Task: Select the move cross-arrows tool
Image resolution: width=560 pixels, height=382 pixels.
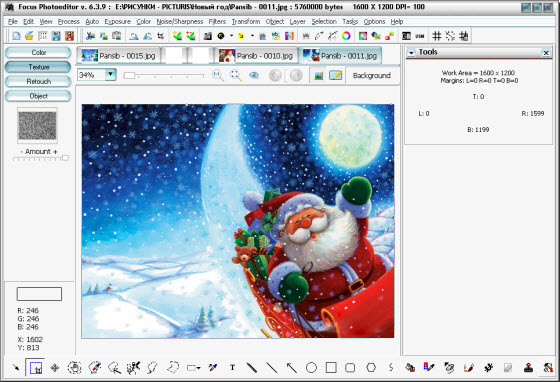Action: tap(55, 368)
